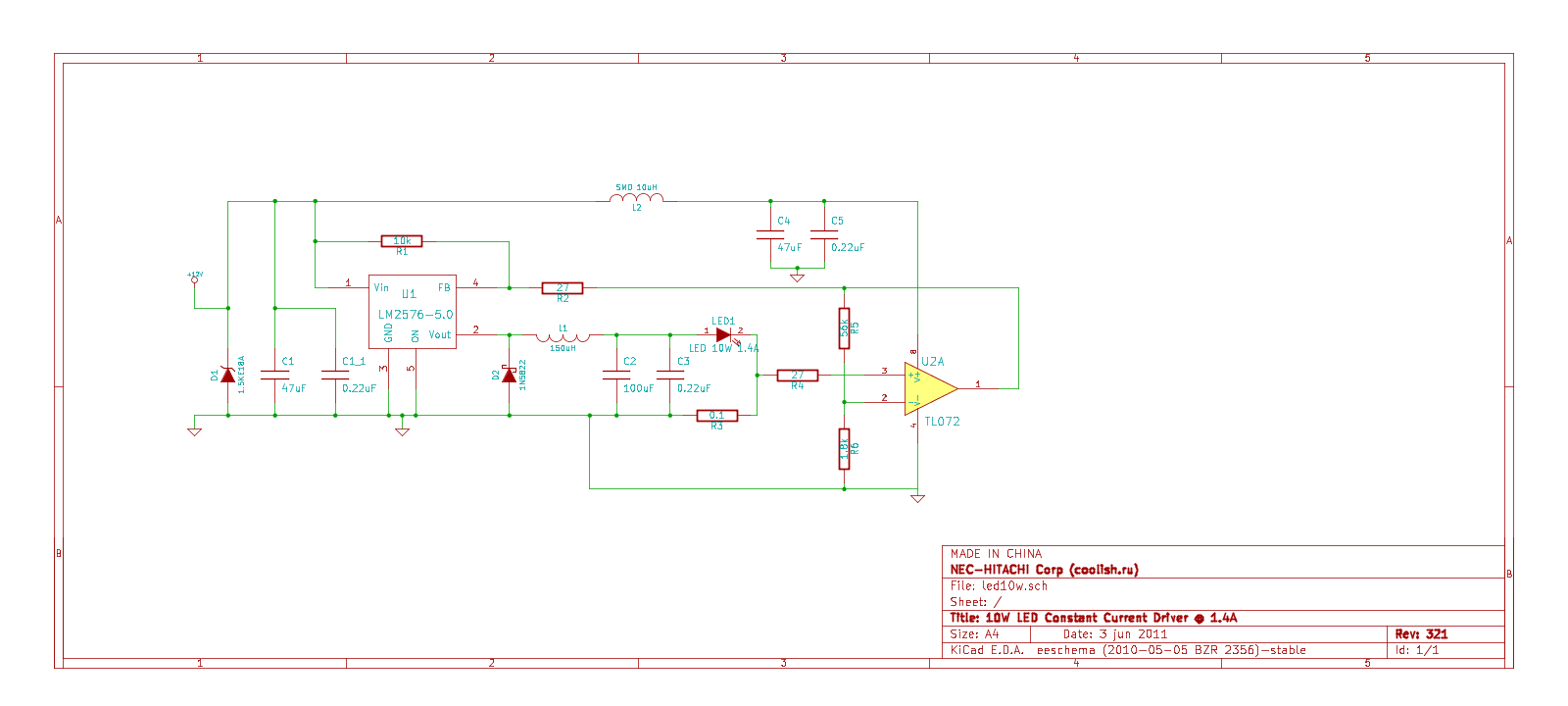Screen dimensions: 1568x706
Task: Click the R2 27 ohm resistor near FB
Action: 563,288
